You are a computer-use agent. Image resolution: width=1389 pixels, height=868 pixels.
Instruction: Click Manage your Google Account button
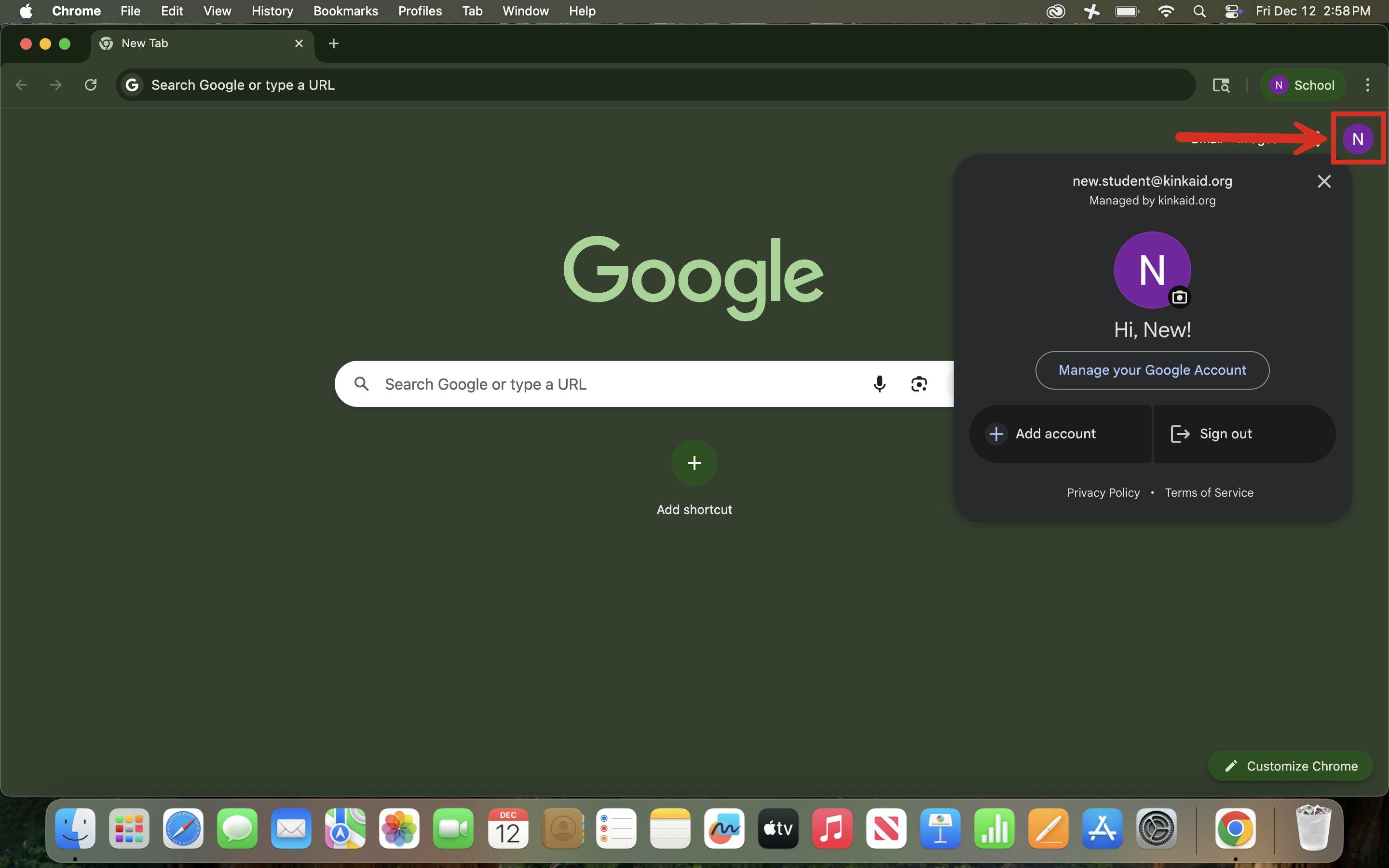click(x=1152, y=370)
